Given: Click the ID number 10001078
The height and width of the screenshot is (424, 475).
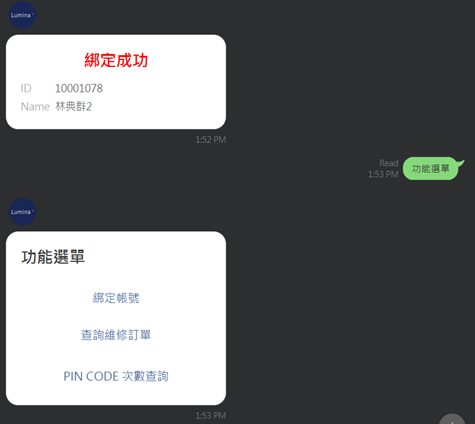Looking at the screenshot, I should [79, 88].
